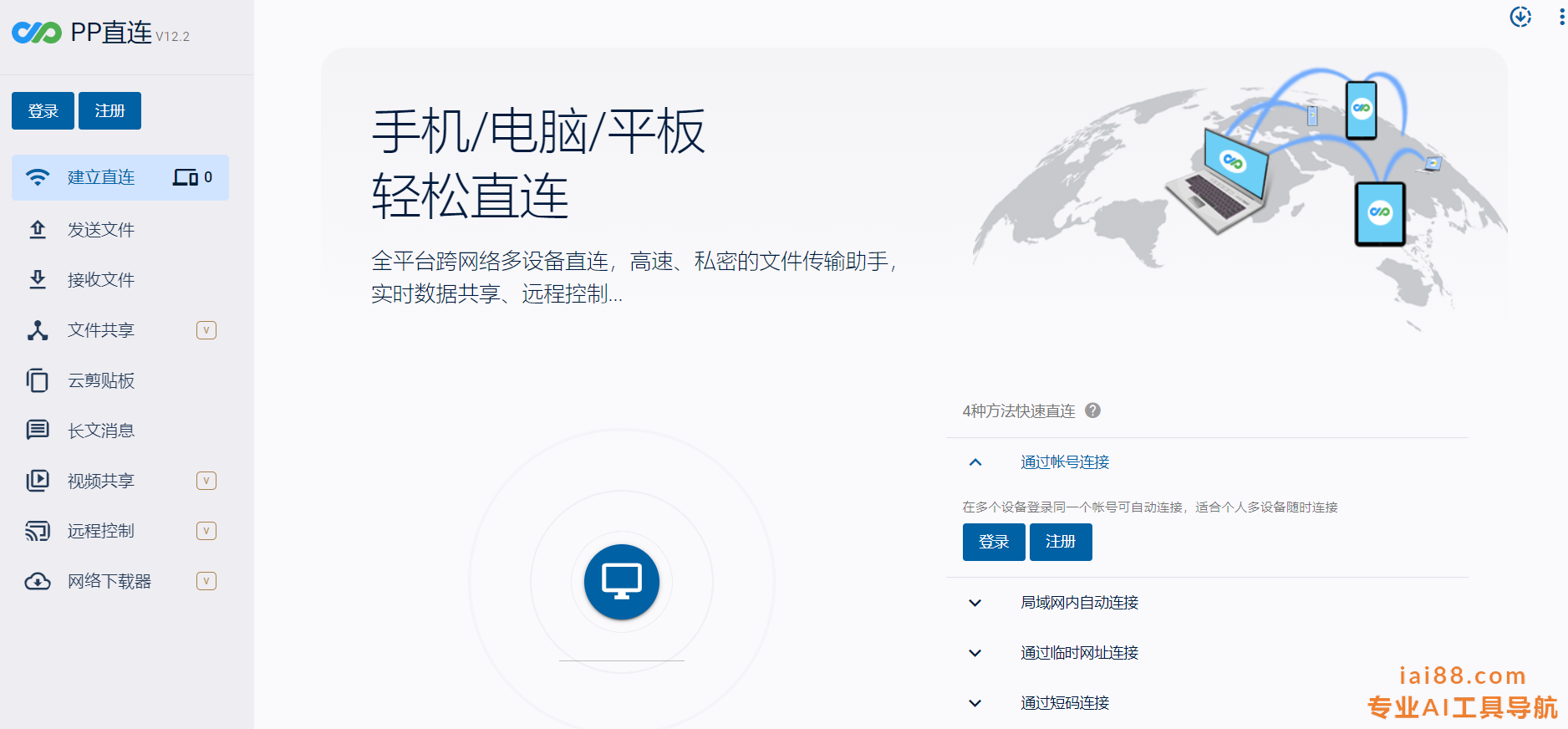Image resolution: width=1568 pixels, height=729 pixels.
Task: Click the share icon for 文件共享
Action: [38, 330]
